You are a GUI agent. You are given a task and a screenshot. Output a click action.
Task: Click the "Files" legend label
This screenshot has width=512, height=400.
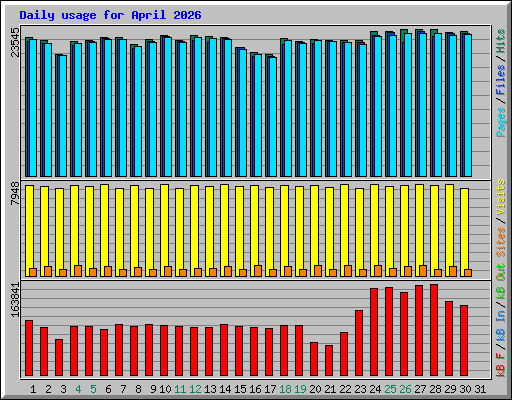(501, 80)
